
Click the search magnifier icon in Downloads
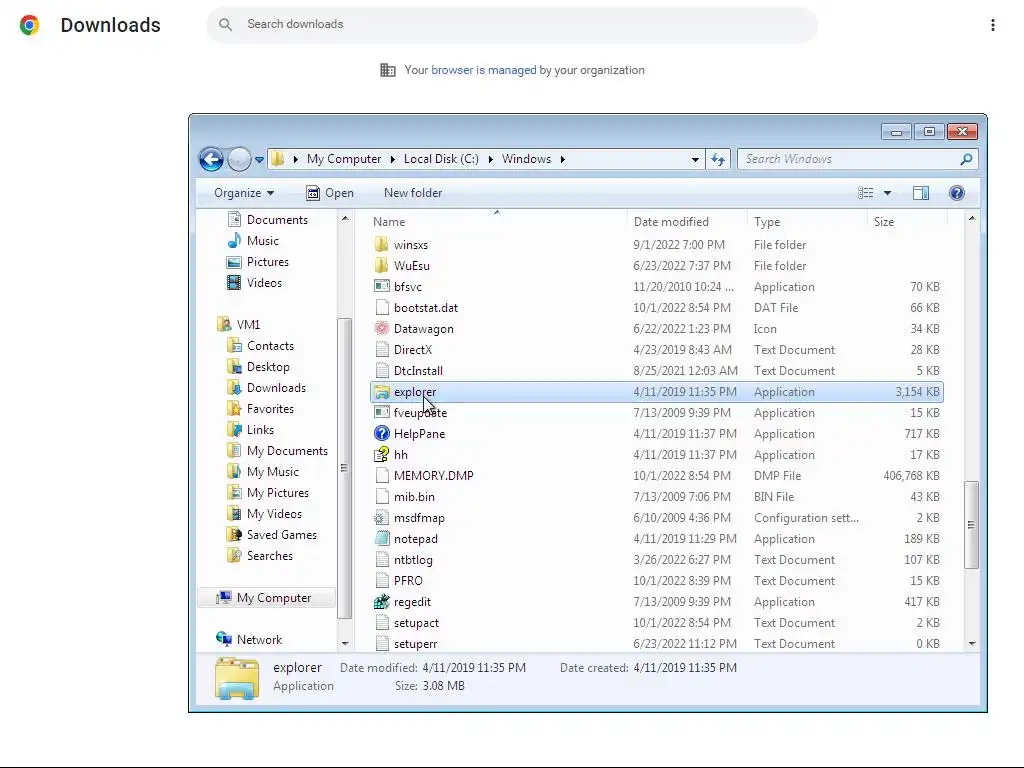225,24
